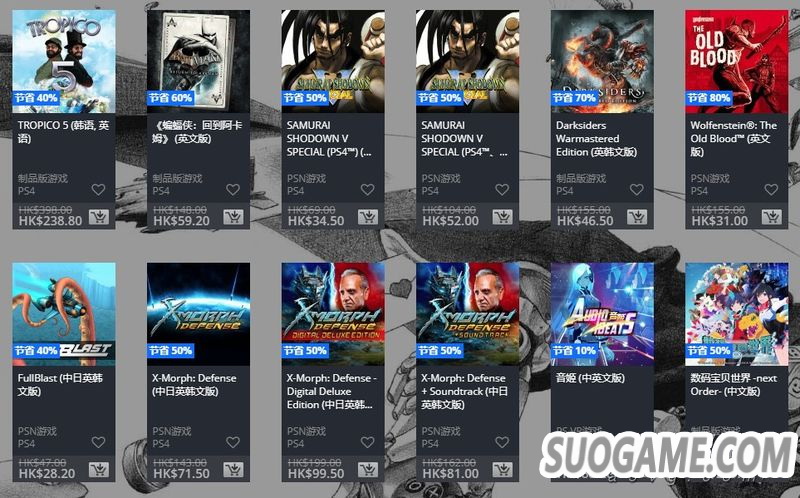This screenshot has width=800, height=498.
Task: Open the Darksiders Warmastered Edition title link
Action: pyautogui.click(x=596, y=138)
